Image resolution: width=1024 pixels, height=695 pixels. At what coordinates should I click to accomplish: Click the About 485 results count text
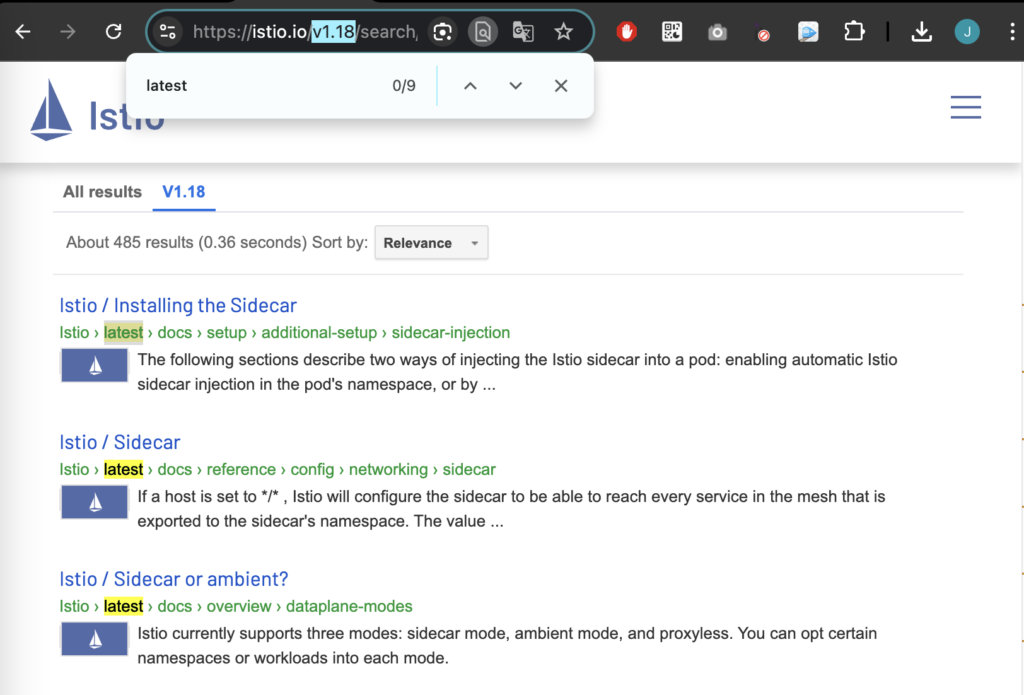click(186, 242)
